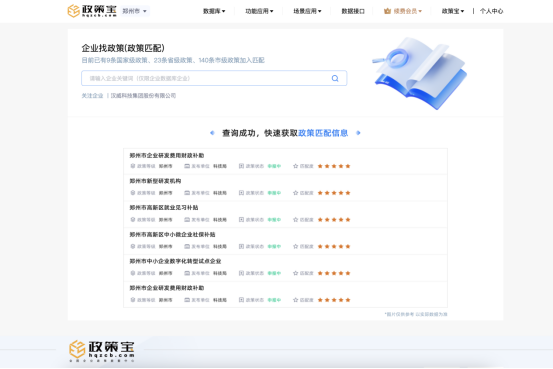Click the 政策状态 icon in the 高新区就业见习补贴 row
Image resolution: width=553 pixels, height=369 pixels.
click(241, 220)
